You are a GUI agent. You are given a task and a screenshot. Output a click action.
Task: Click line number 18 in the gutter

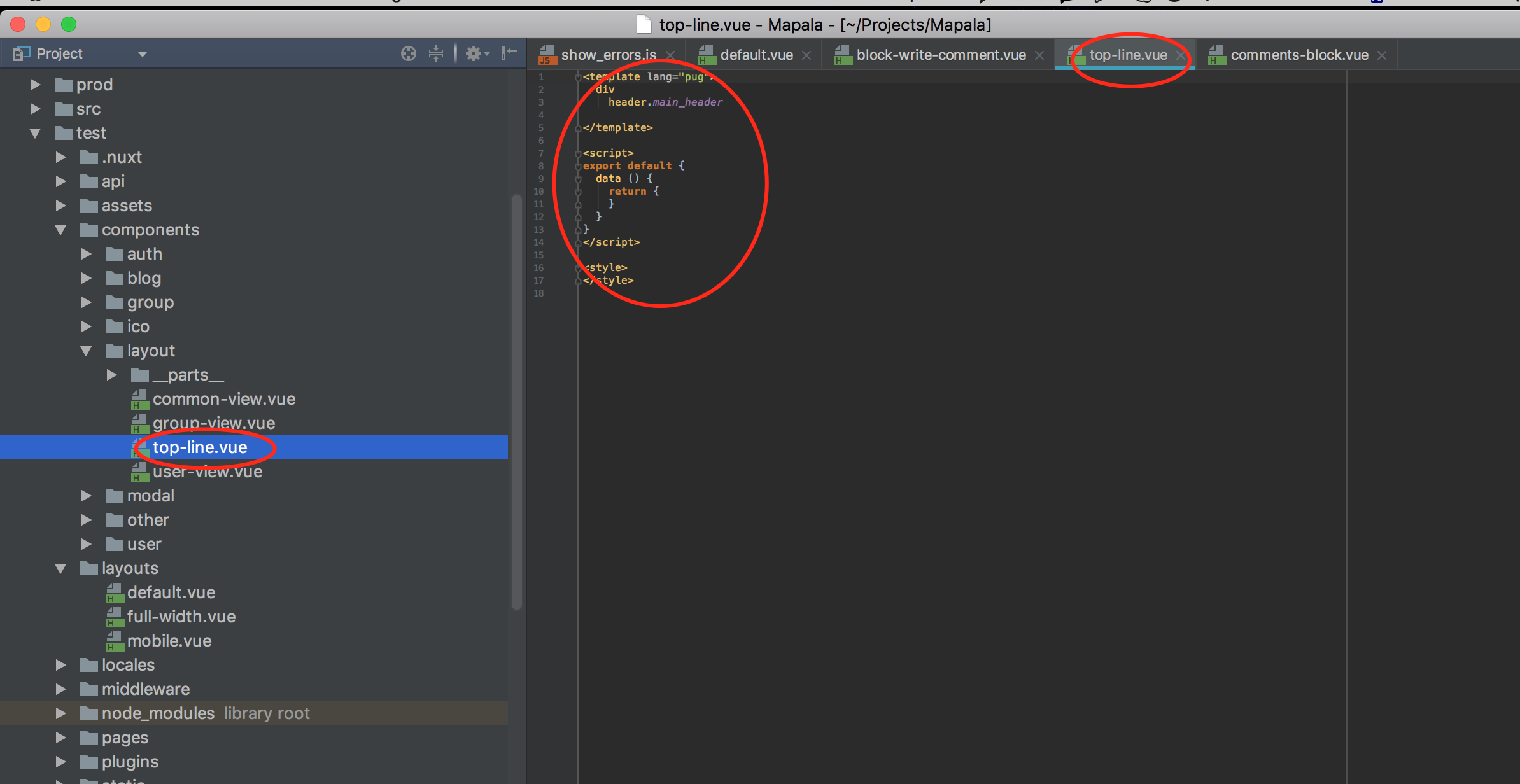coord(538,293)
